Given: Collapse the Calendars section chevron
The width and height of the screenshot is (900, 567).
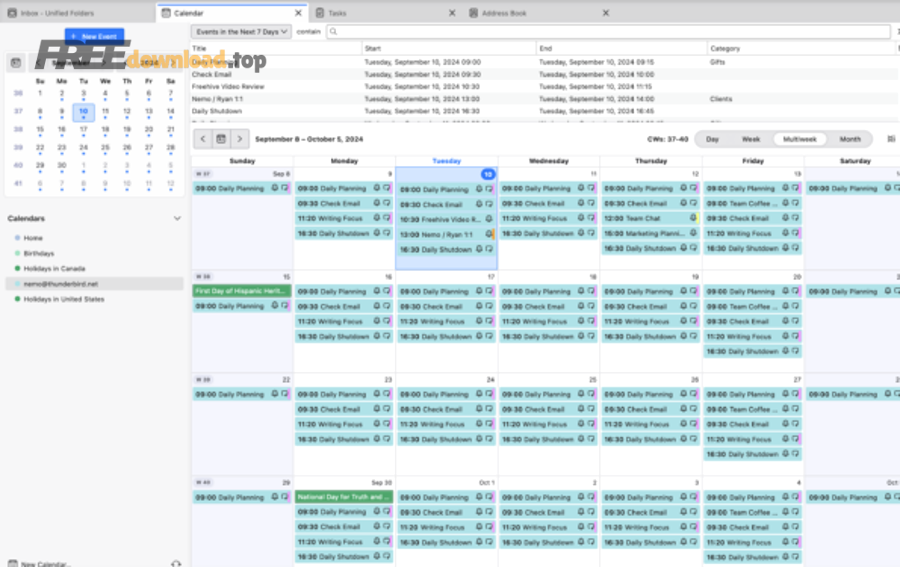Looking at the screenshot, I should (x=177, y=218).
